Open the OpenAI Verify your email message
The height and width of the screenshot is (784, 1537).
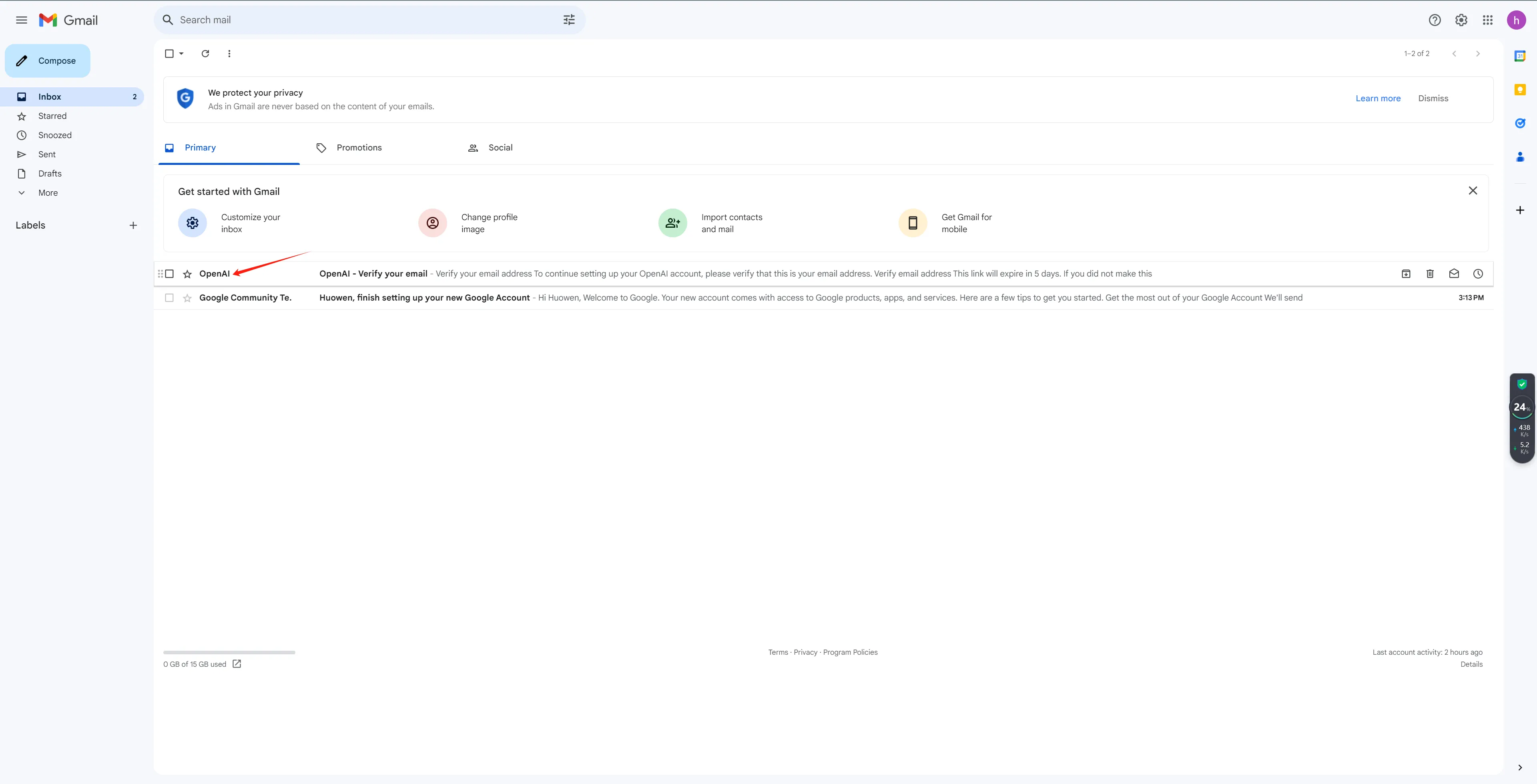[x=823, y=274]
